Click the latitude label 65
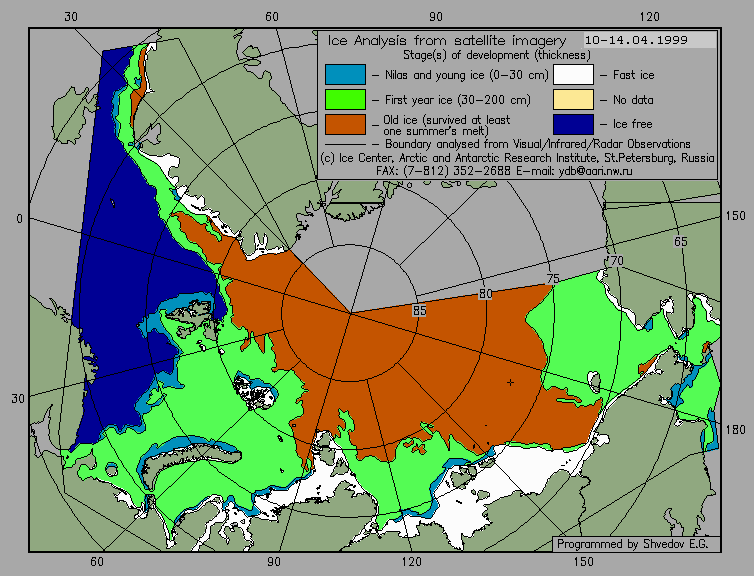Viewport: 754px width, 576px height. [680, 241]
